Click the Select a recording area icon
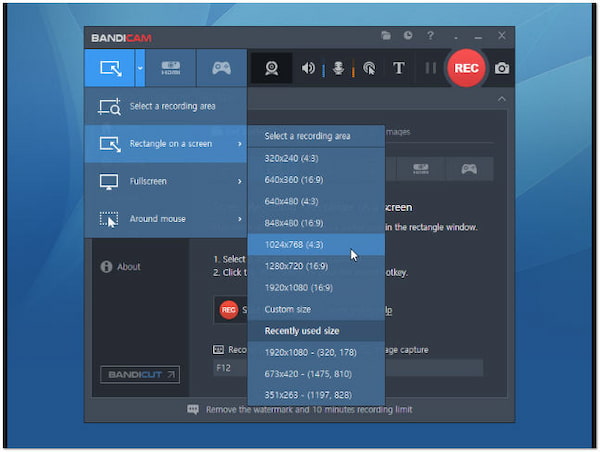Screen dimensions: 600x452 point(109,107)
